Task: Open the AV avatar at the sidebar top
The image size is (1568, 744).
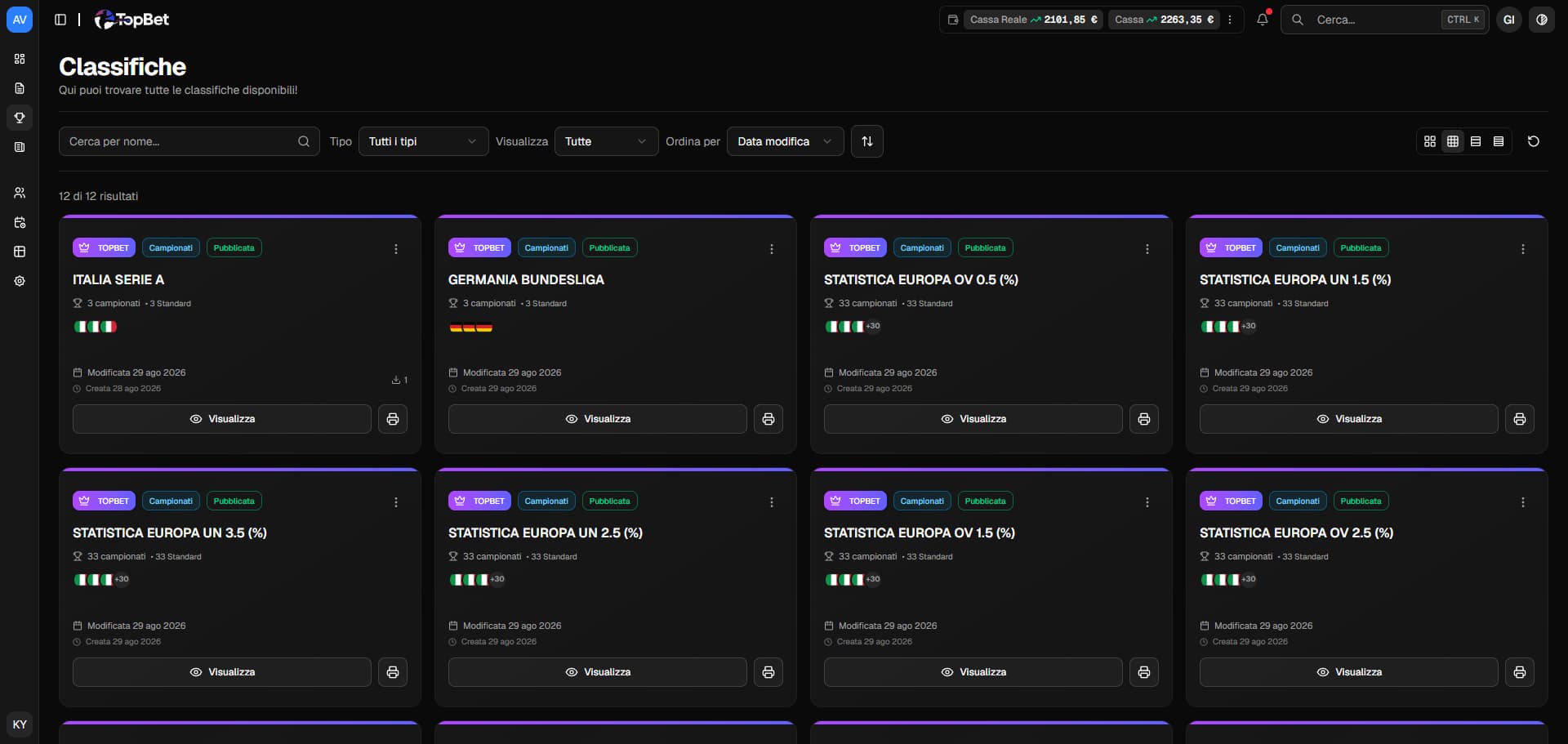Action: [20, 20]
